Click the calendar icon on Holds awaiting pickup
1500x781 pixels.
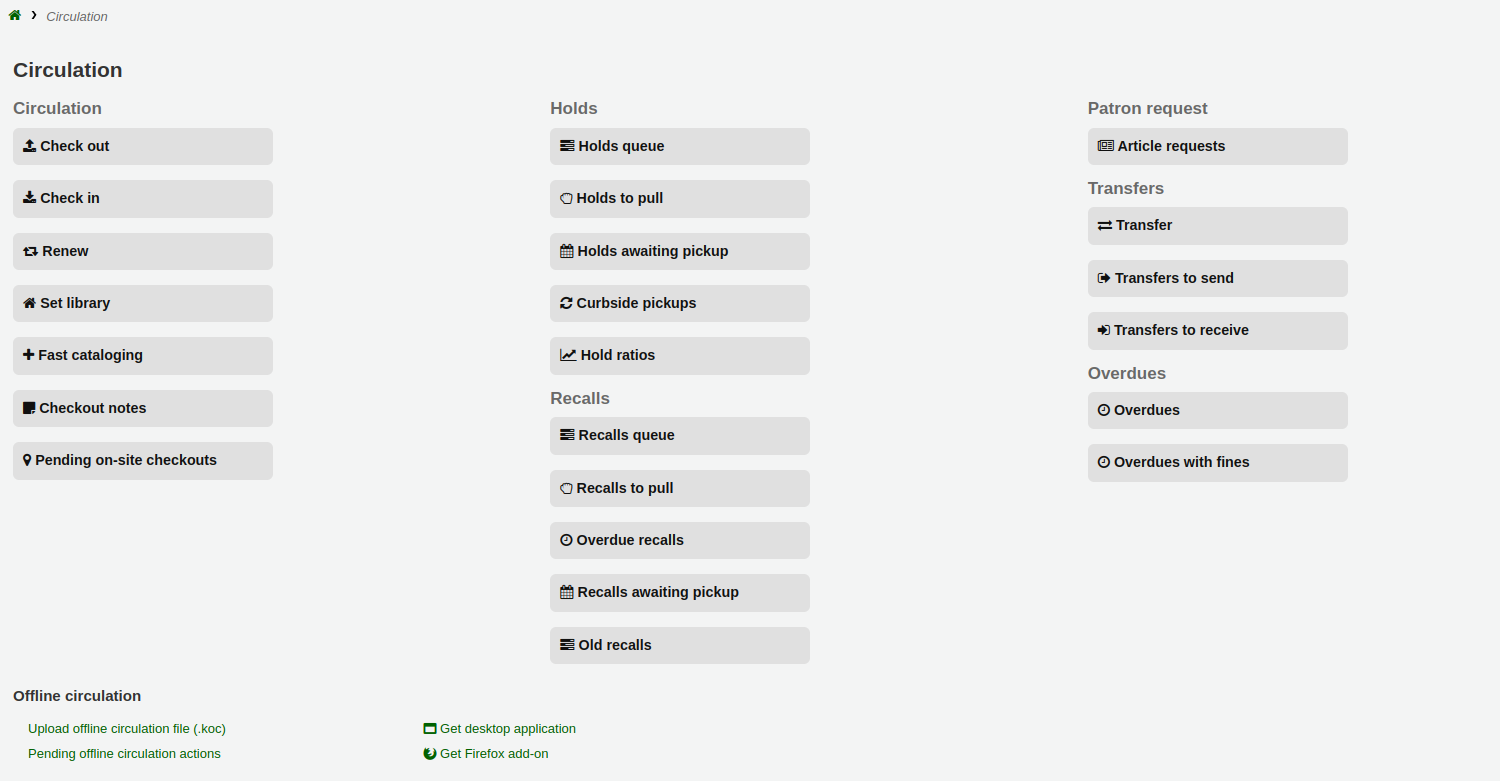(566, 250)
